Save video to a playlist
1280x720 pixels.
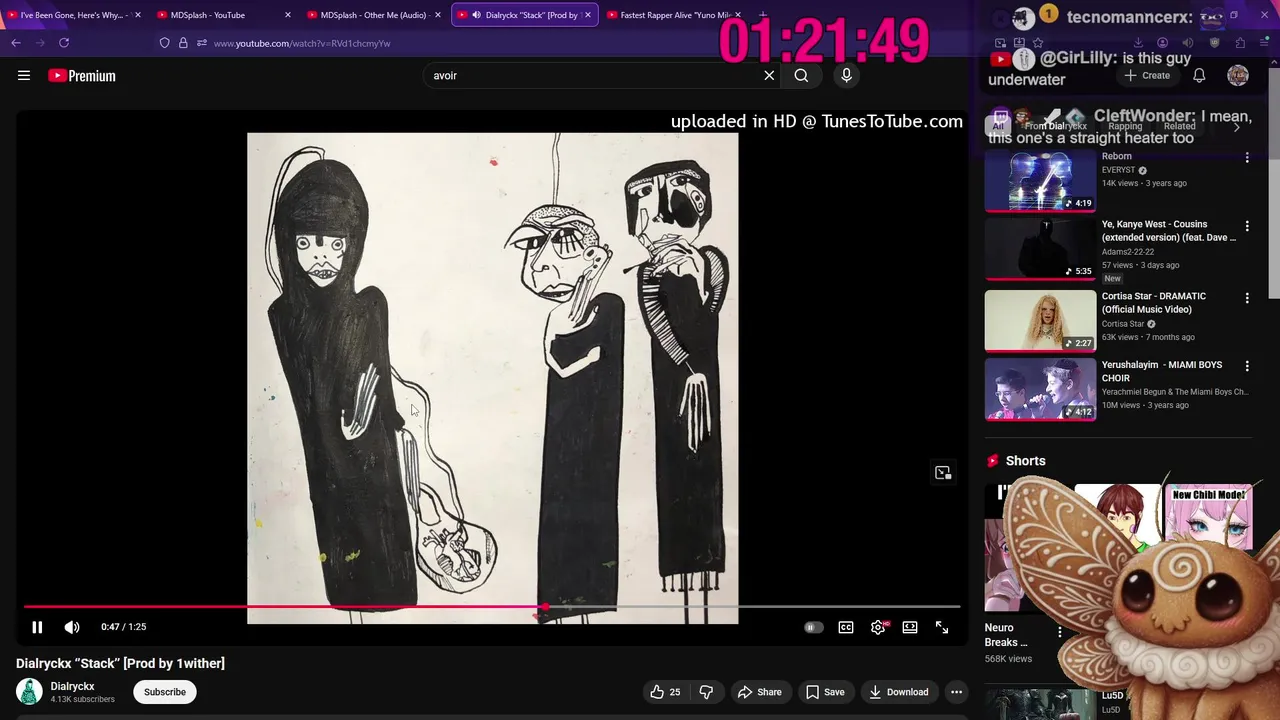point(825,692)
